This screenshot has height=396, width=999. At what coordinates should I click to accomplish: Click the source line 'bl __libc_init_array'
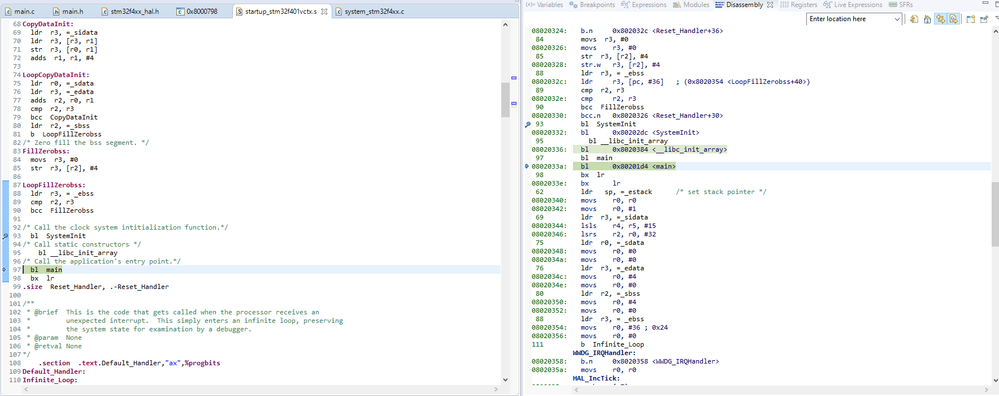77,253
